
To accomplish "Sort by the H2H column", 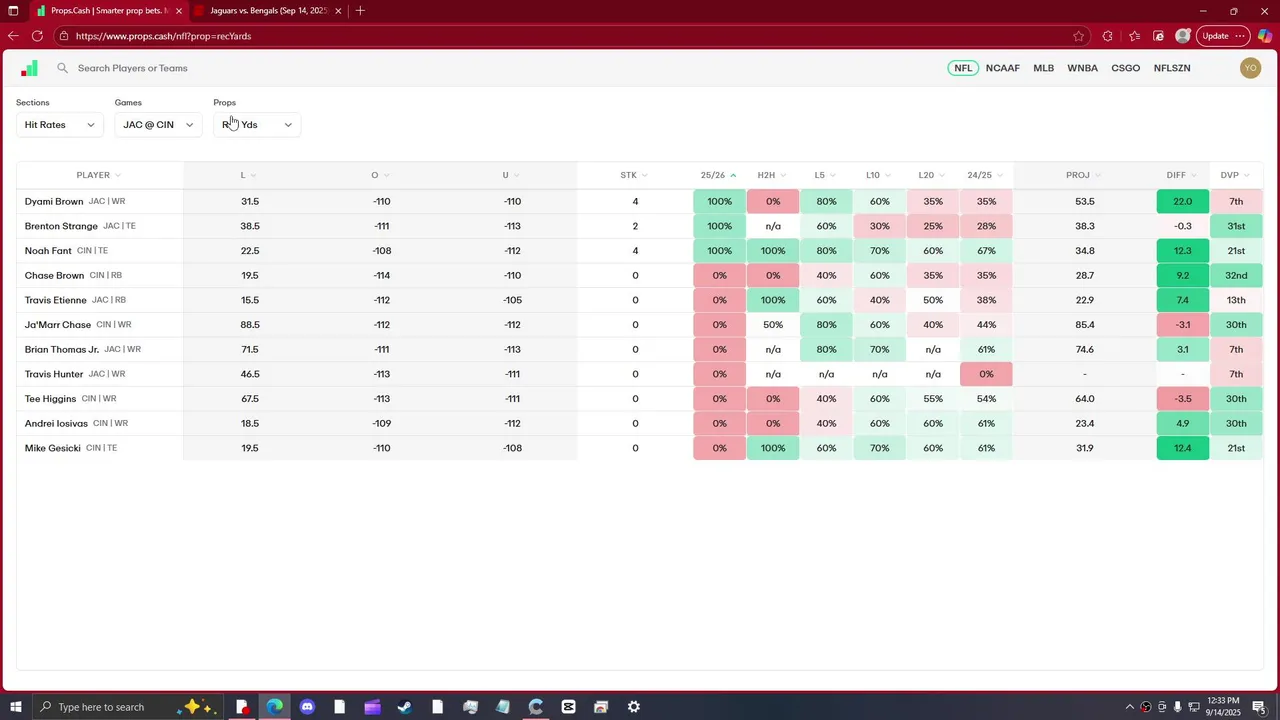I will (772, 175).
